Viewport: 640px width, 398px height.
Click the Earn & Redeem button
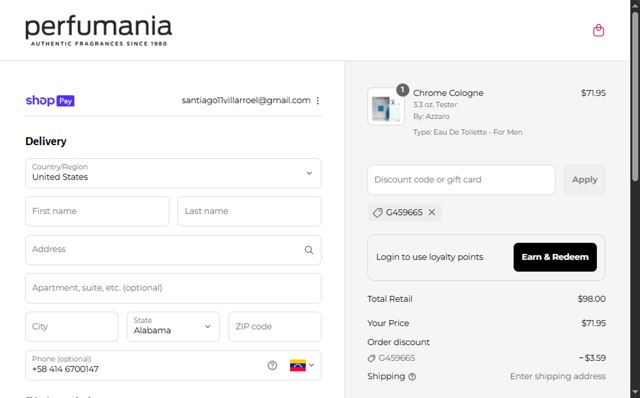(x=555, y=257)
